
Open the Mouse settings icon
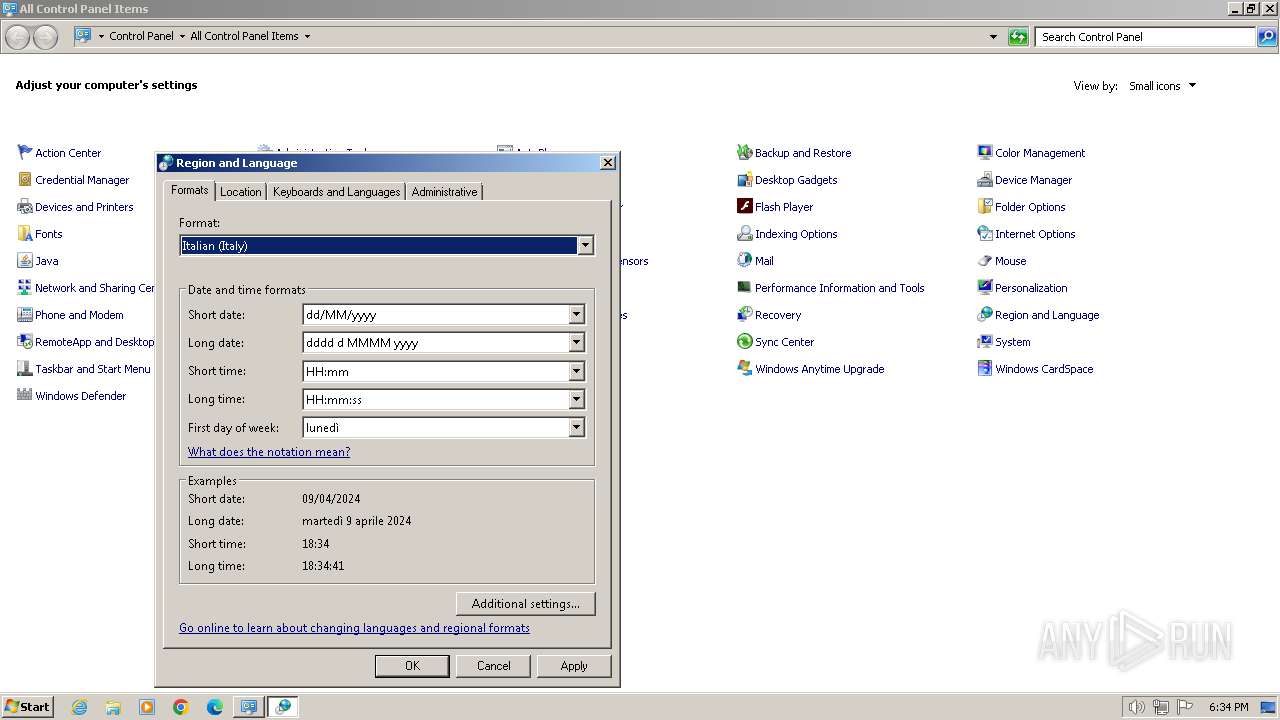click(985, 261)
